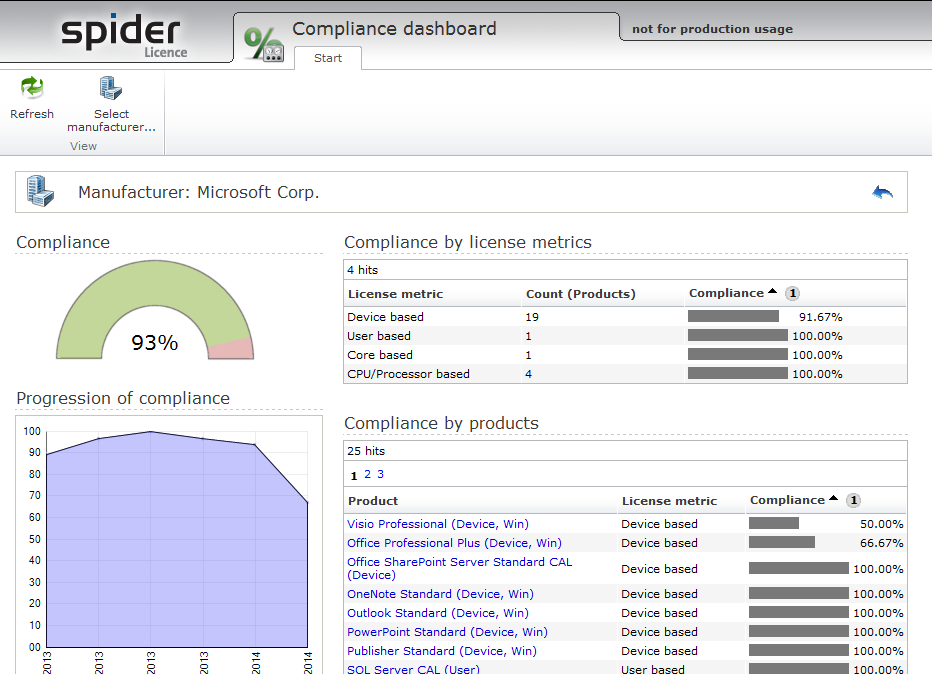The image size is (932, 674).
Task: Sort products table by Product column header
Action: [x=373, y=501]
